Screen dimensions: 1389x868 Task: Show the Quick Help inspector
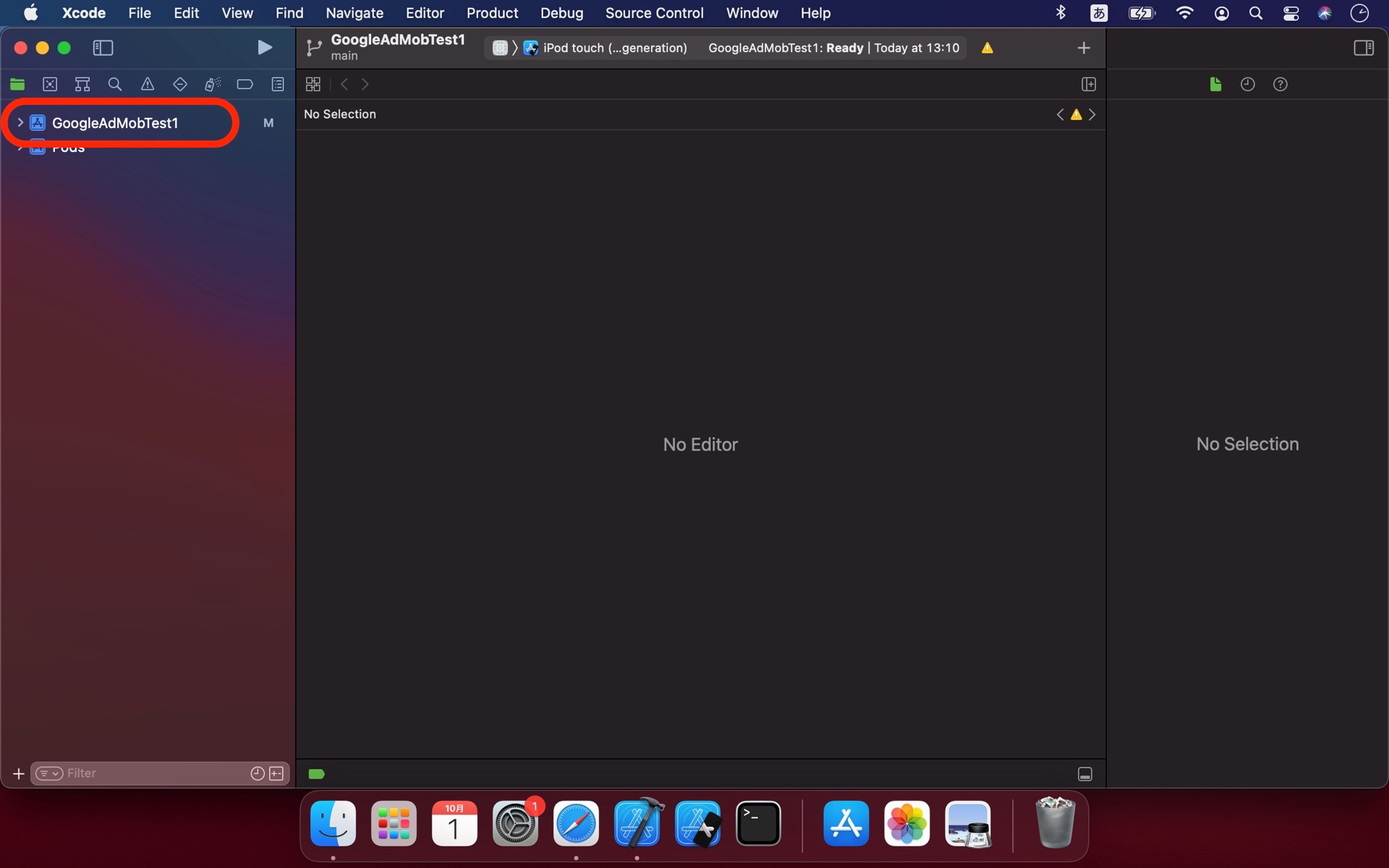(x=1280, y=85)
